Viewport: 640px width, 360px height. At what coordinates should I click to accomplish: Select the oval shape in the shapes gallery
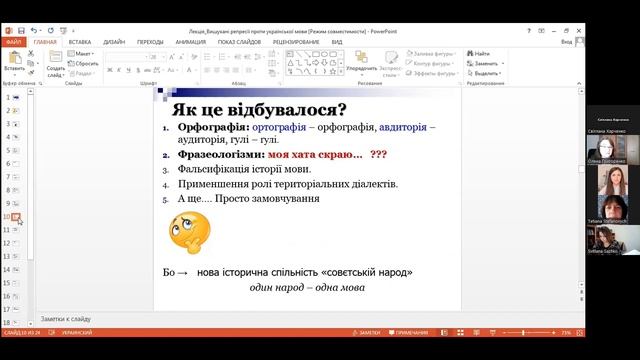(x=324, y=54)
